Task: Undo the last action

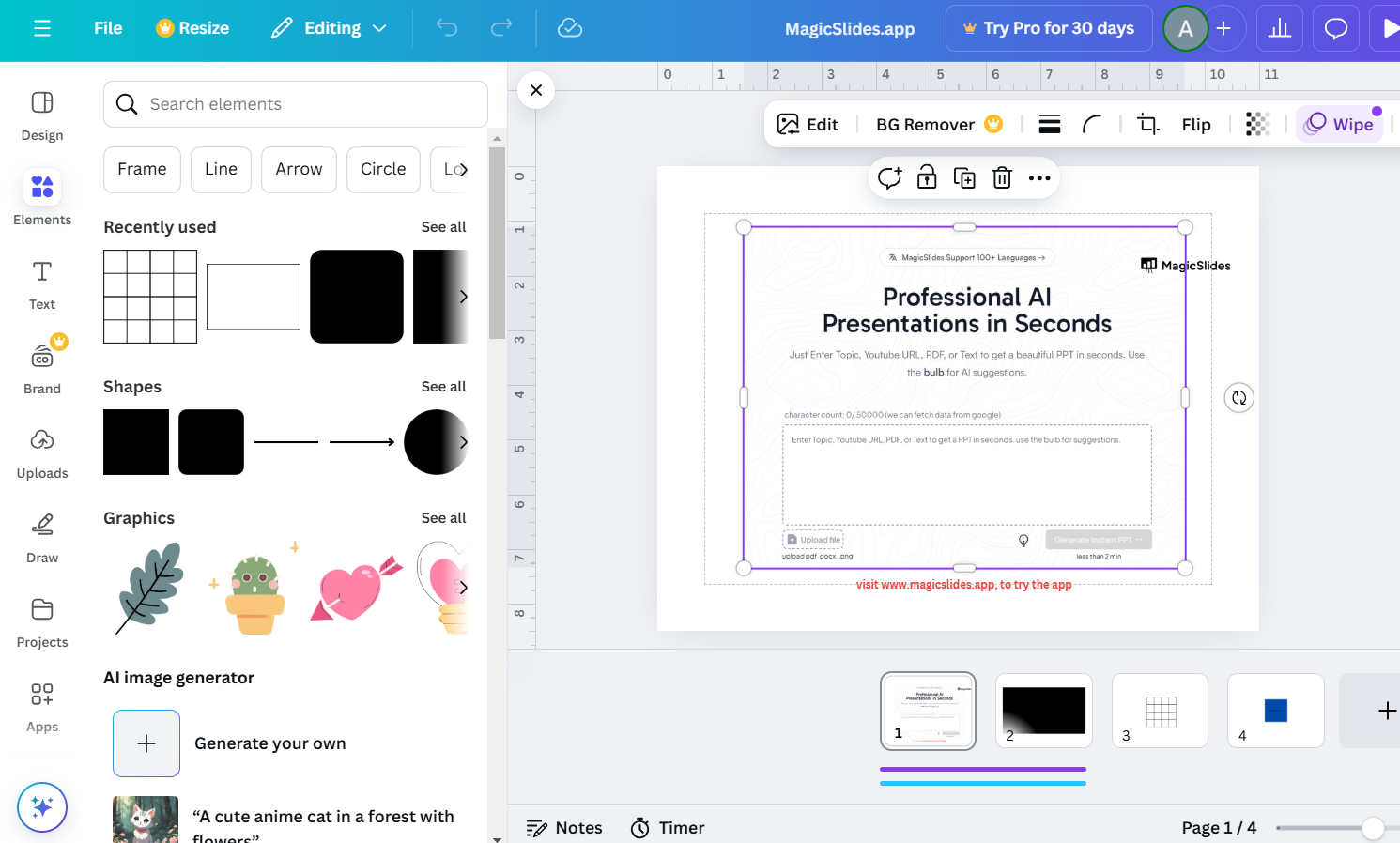Action: (447, 28)
